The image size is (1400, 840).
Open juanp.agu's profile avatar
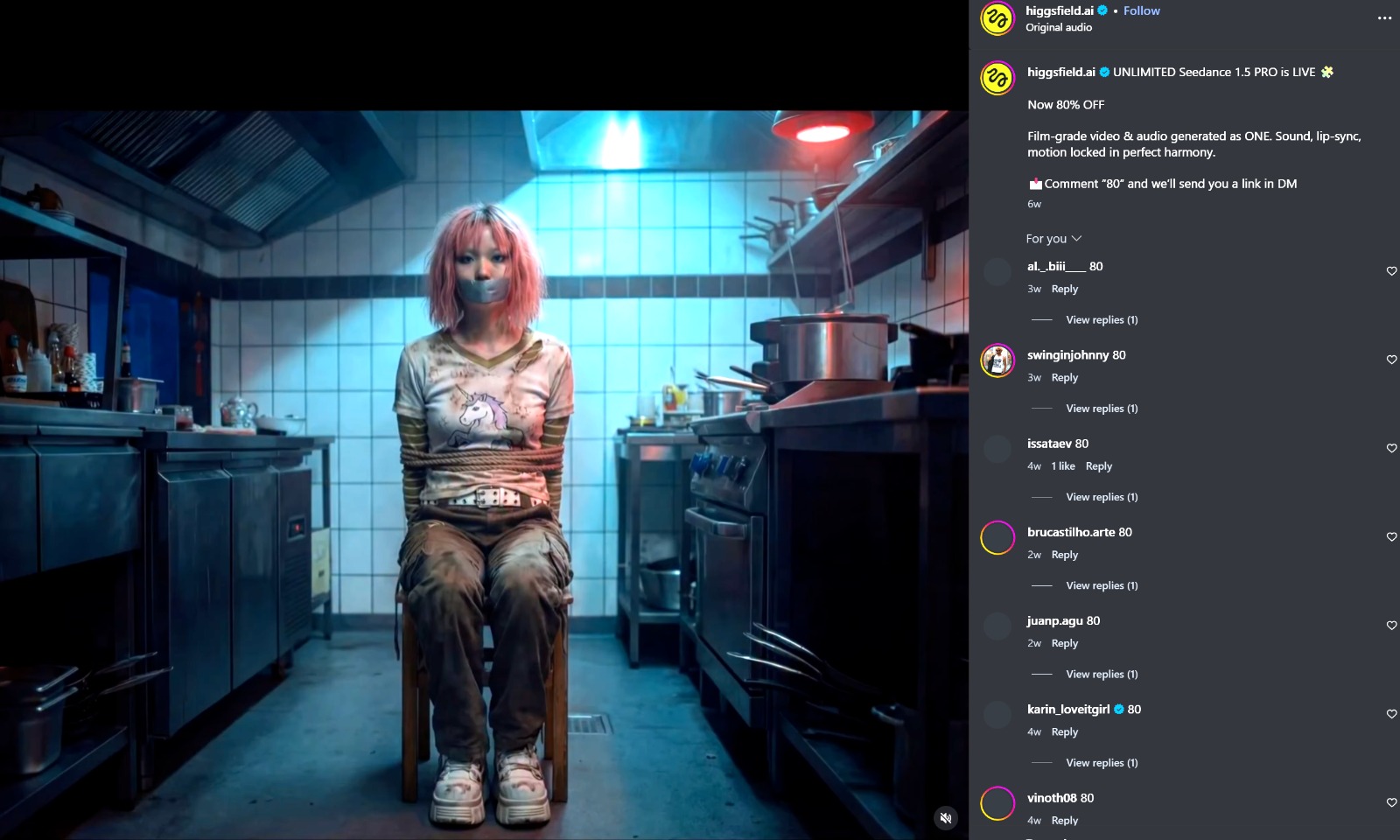pos(997,626)
